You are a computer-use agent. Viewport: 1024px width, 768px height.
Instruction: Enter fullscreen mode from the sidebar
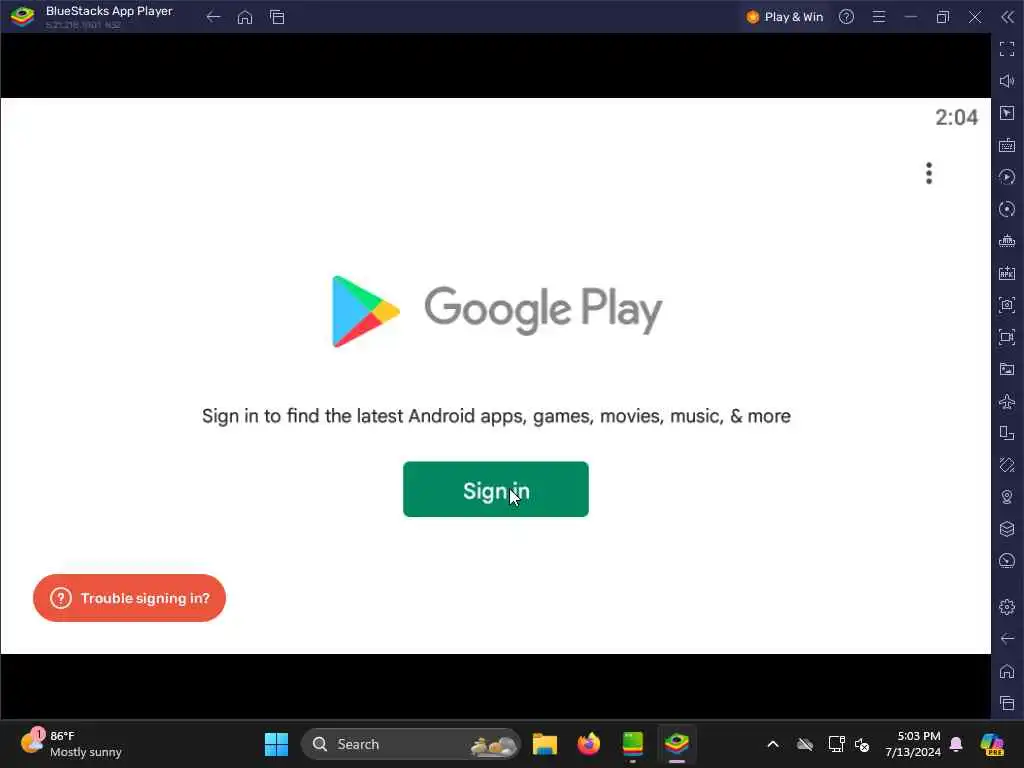click(1007, 49)
